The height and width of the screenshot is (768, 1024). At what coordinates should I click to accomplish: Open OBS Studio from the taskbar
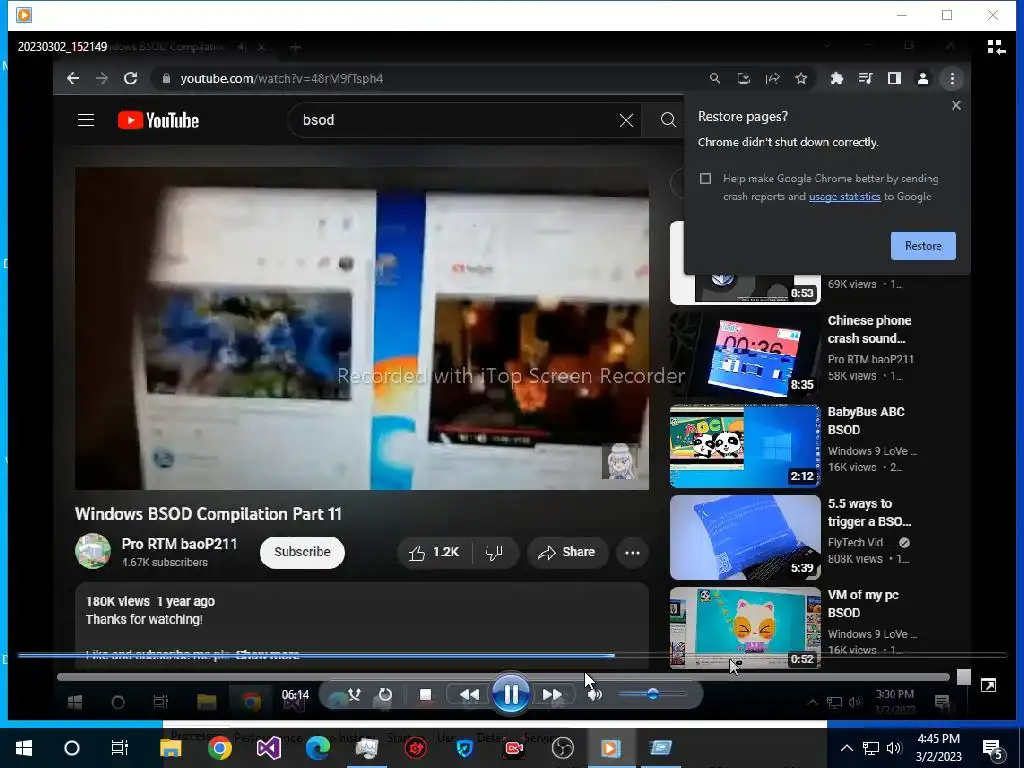[x=562, y=748]
